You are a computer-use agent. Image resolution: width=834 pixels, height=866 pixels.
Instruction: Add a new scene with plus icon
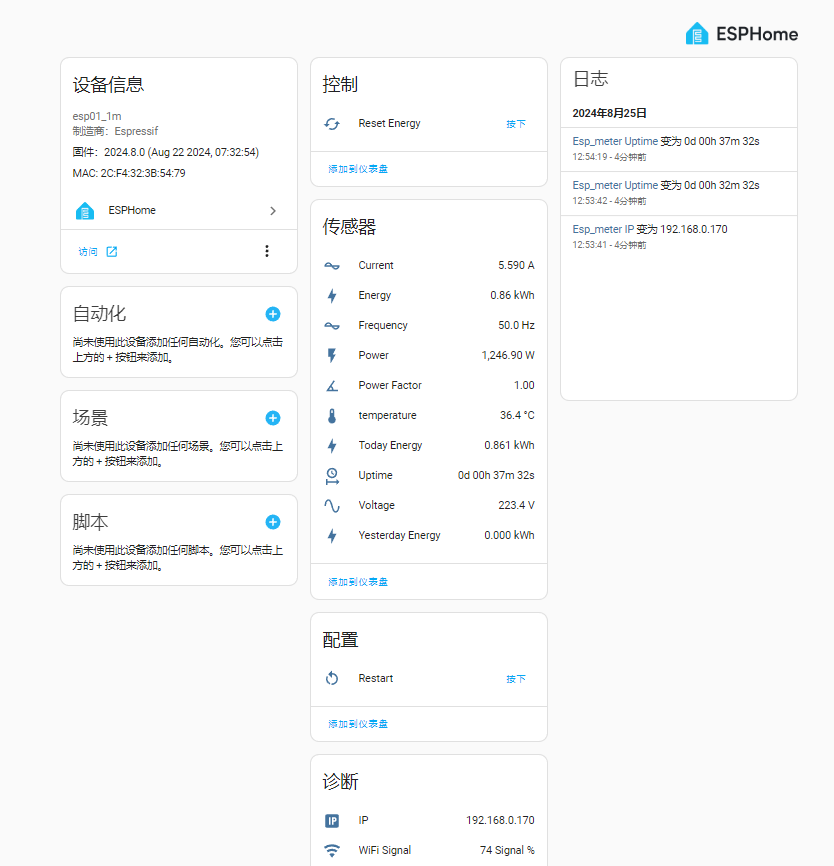click(273, 418)
